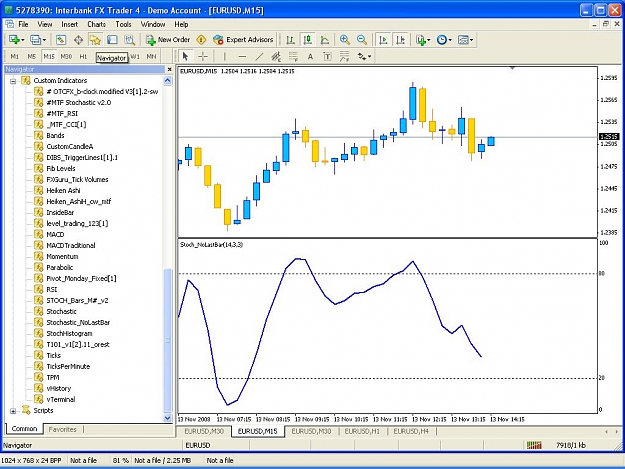Open the Periods clock dropdown

[444, 40]
